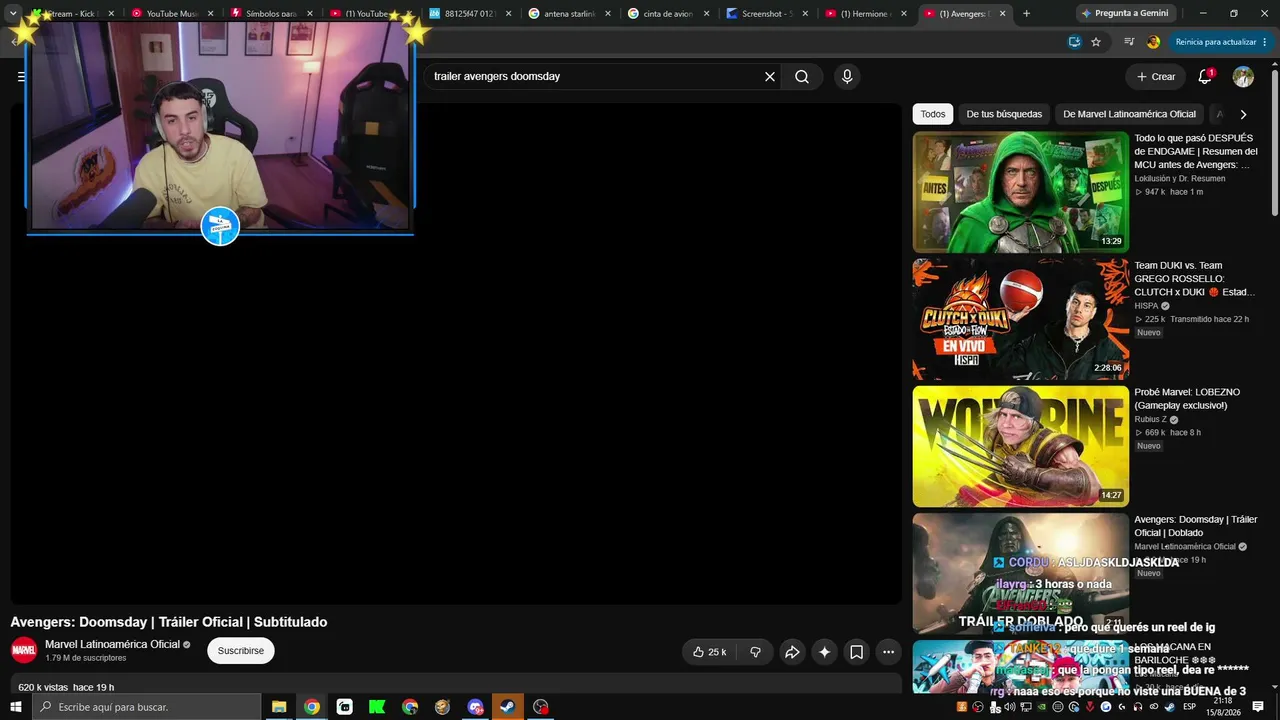This screenshot has height=720, width=1280.
Task: Click the sparkle Ask AI button
Action: pyautogui.click(x=824, y=652)
